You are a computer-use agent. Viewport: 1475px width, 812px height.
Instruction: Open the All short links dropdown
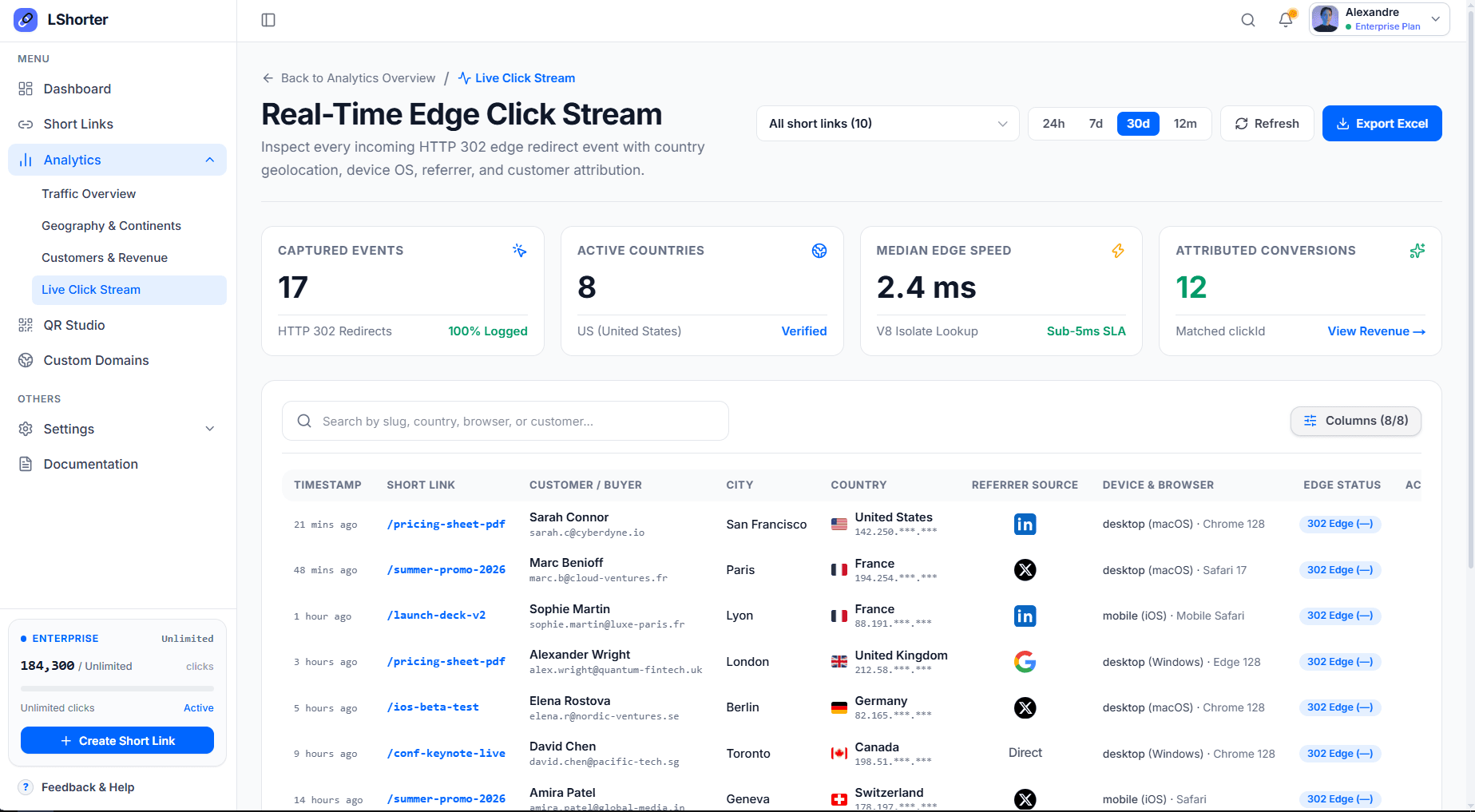pyautogui.click(x=887, y=124)
